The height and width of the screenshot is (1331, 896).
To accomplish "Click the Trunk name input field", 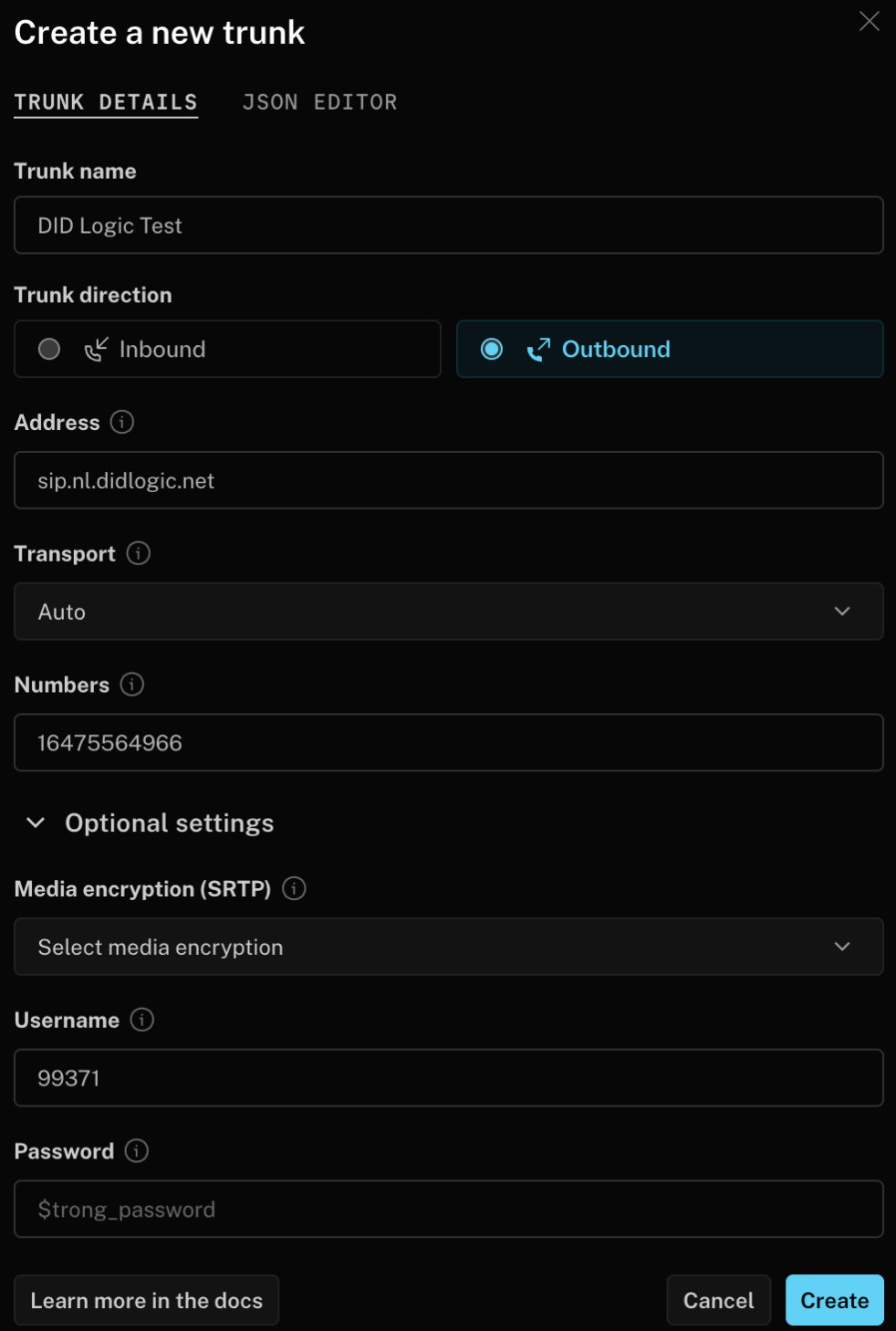I will pos(448,225).
